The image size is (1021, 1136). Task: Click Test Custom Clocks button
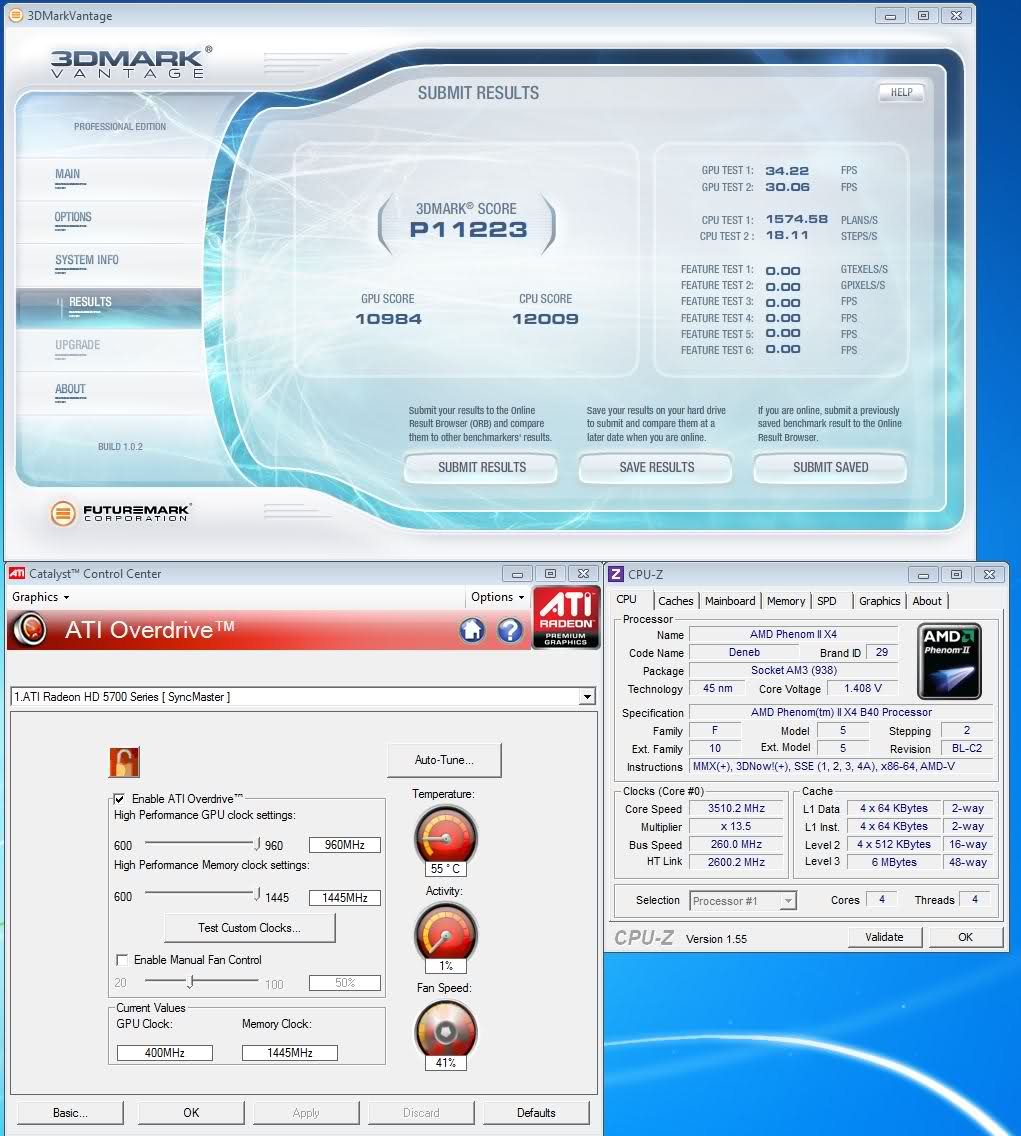pyautogui.click(x=250, y=927)
